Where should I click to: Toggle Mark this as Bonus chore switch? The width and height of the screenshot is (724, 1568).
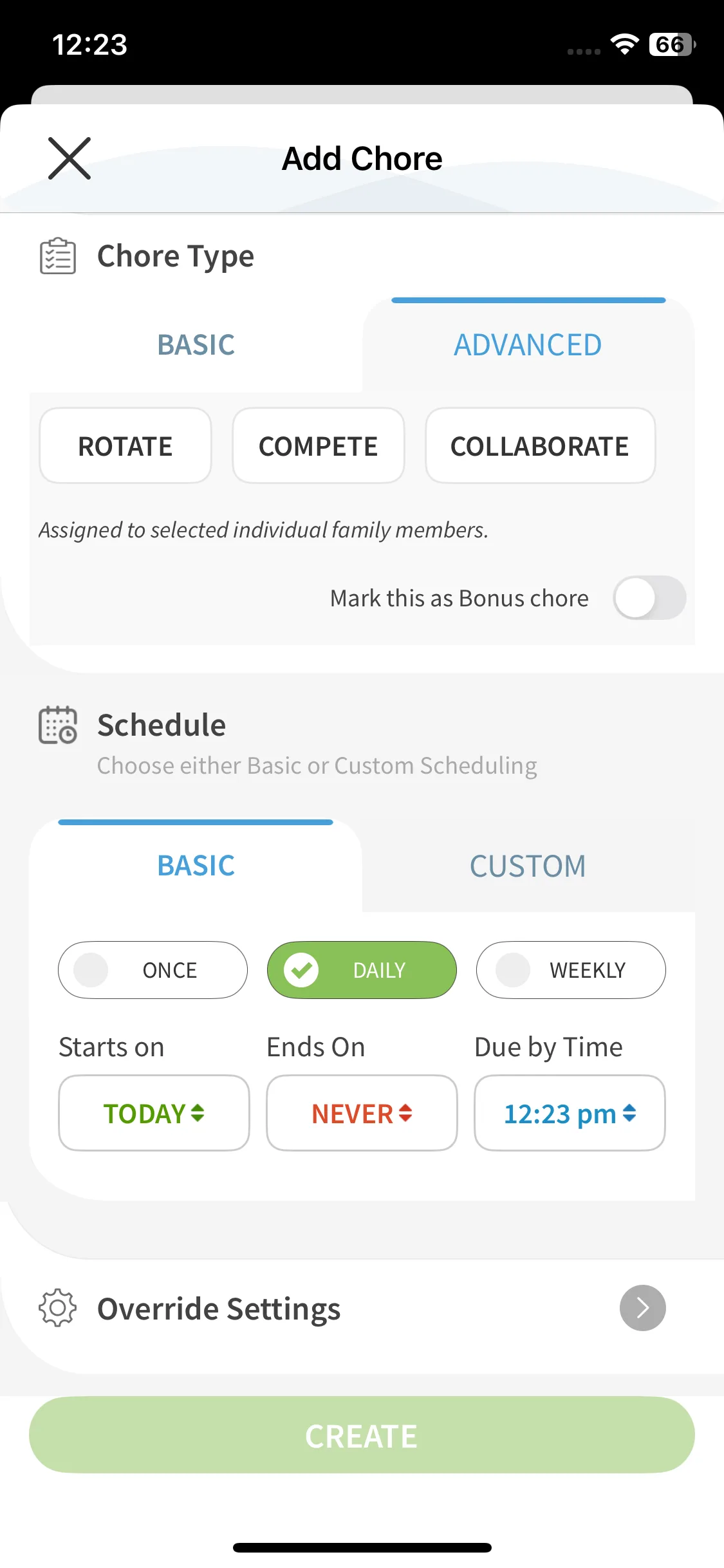coord(649,598)
